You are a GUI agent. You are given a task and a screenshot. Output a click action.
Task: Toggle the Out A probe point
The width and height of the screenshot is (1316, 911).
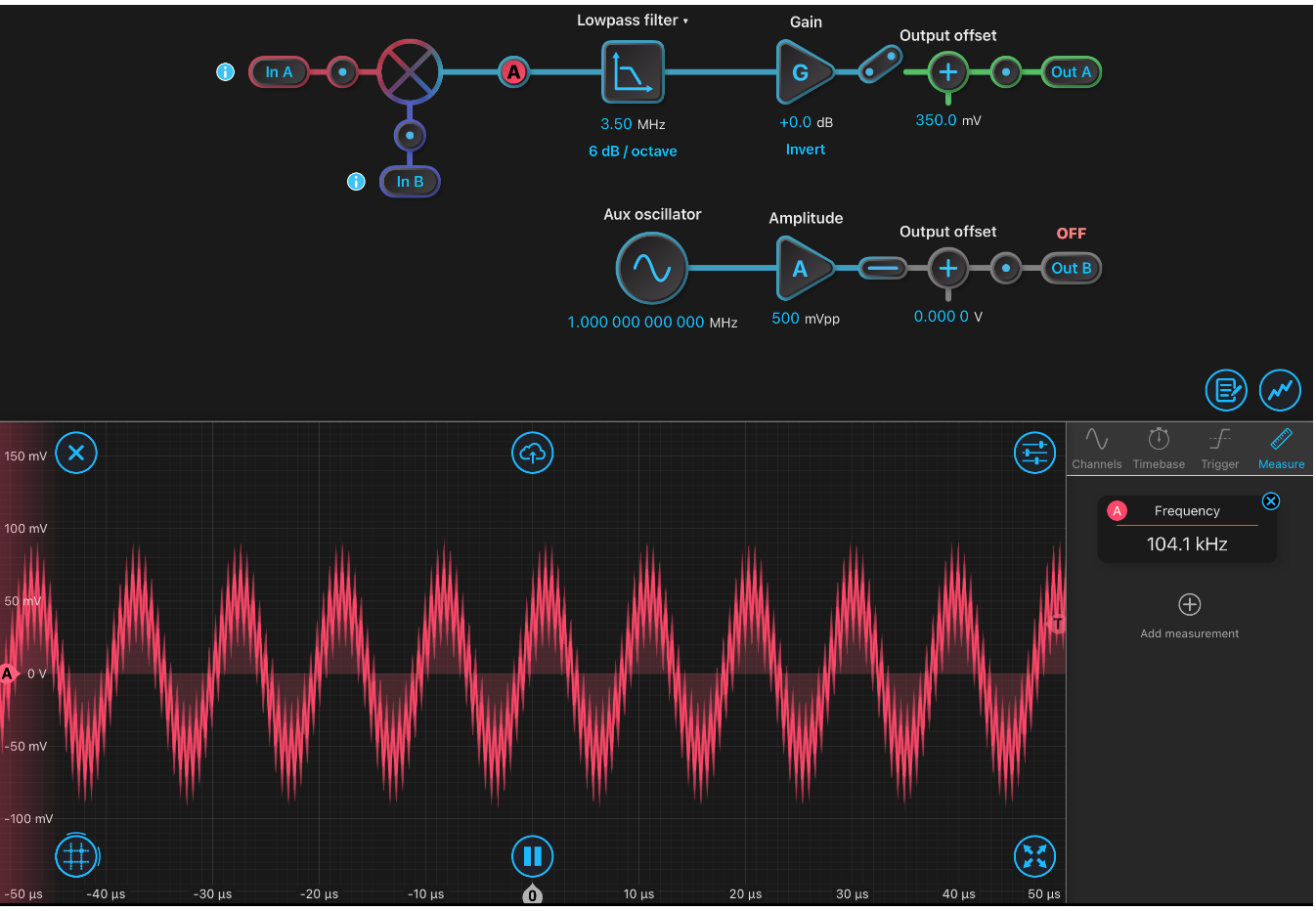1006,72
